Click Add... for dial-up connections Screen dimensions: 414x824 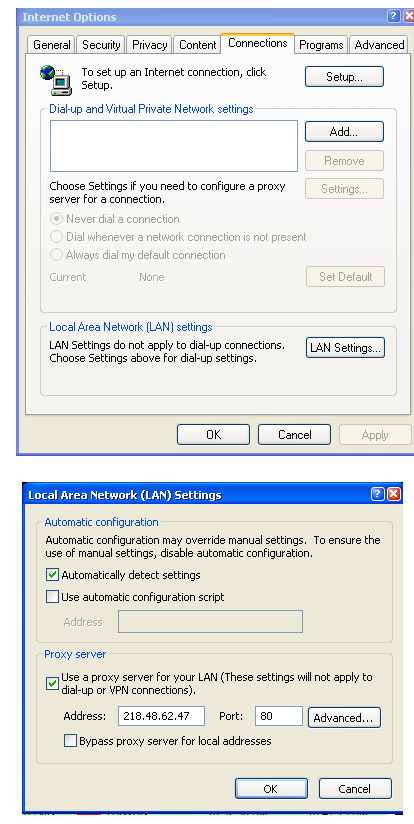344,132
